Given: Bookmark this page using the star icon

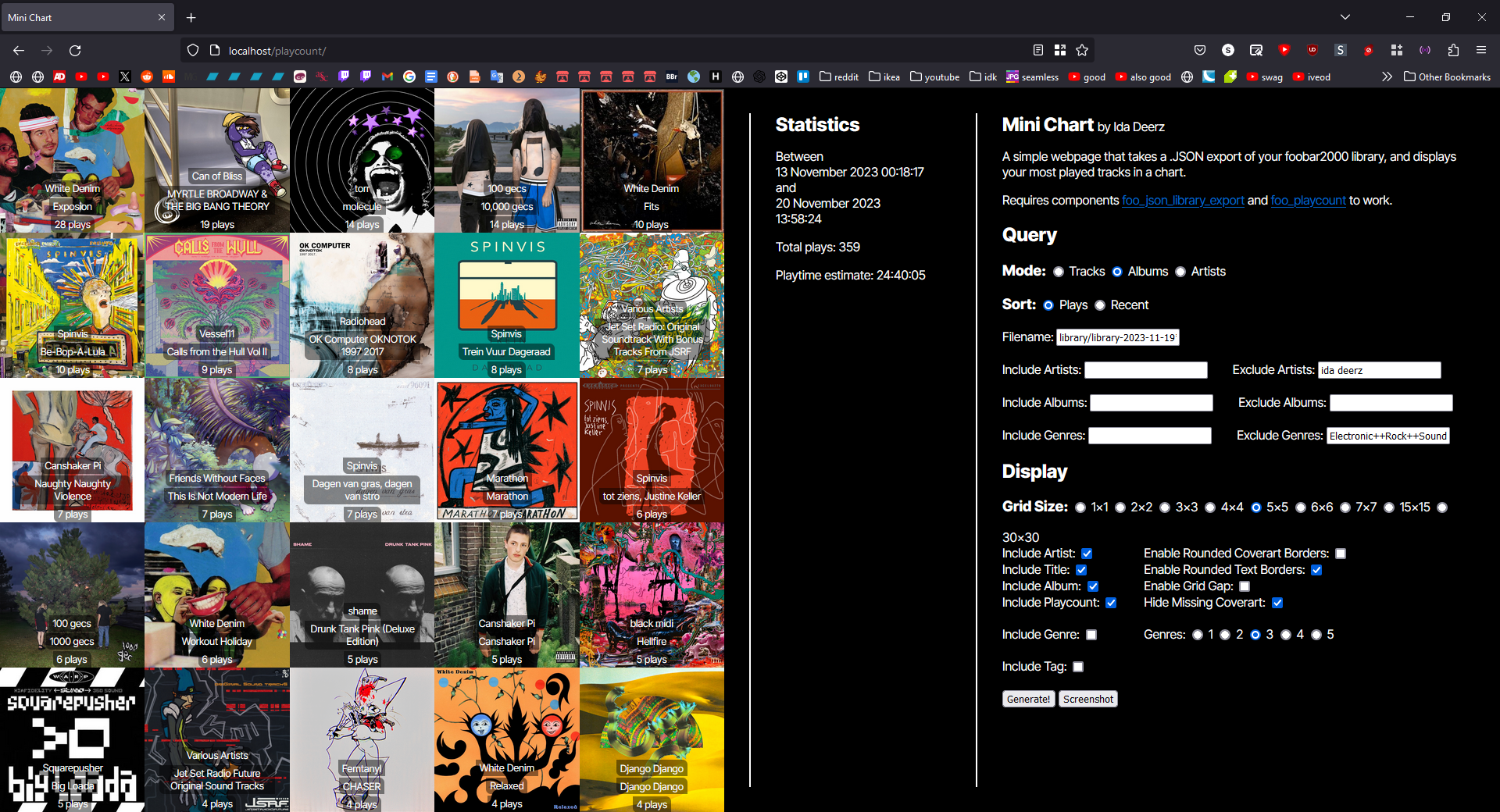Looking at the screenshot, I should point(1082,51).
